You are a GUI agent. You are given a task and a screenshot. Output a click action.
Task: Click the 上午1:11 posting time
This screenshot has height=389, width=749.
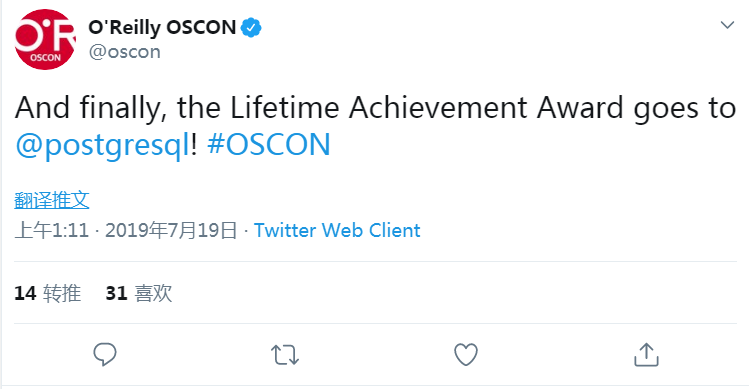pos(52,230)
